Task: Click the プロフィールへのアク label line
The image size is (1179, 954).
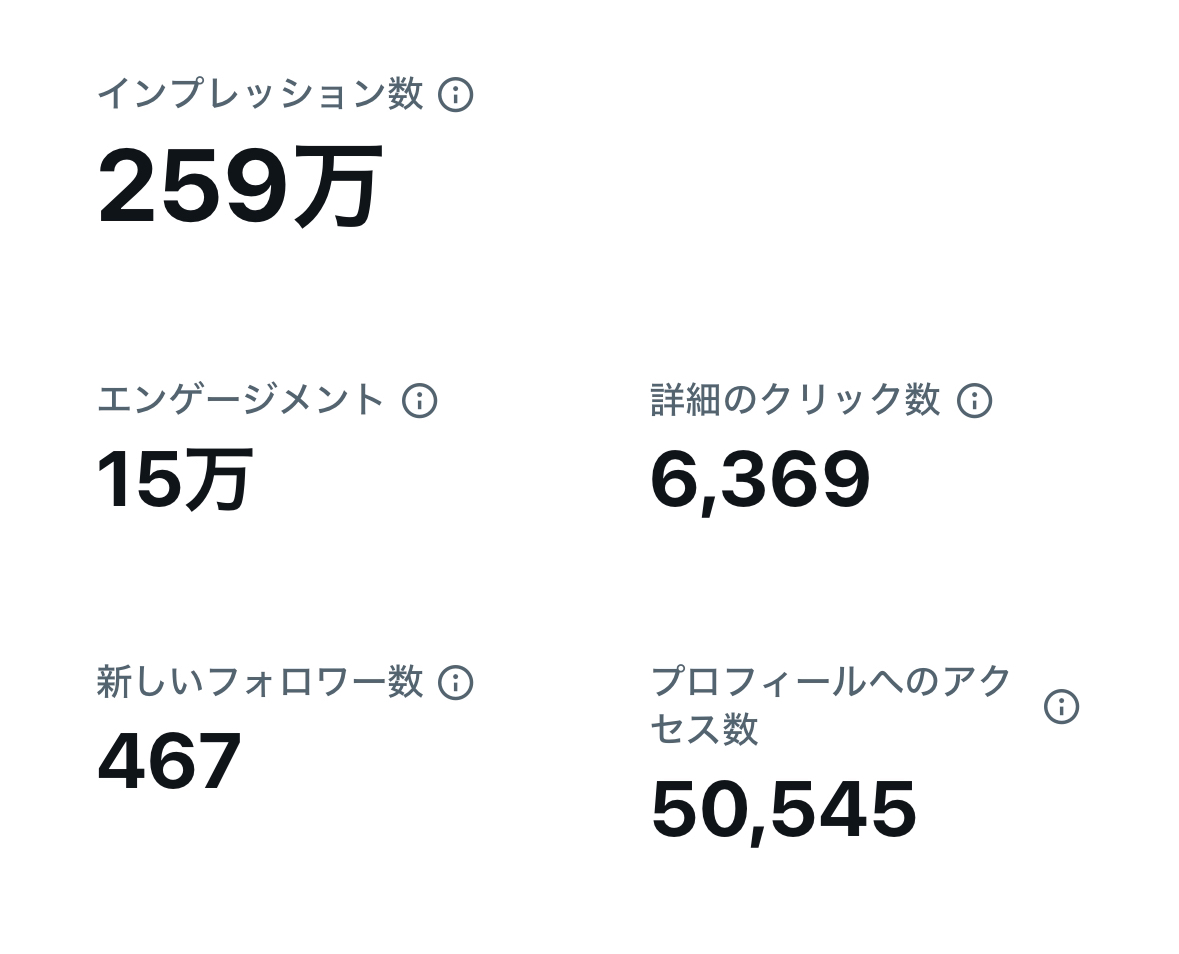Action: [831, 683]
